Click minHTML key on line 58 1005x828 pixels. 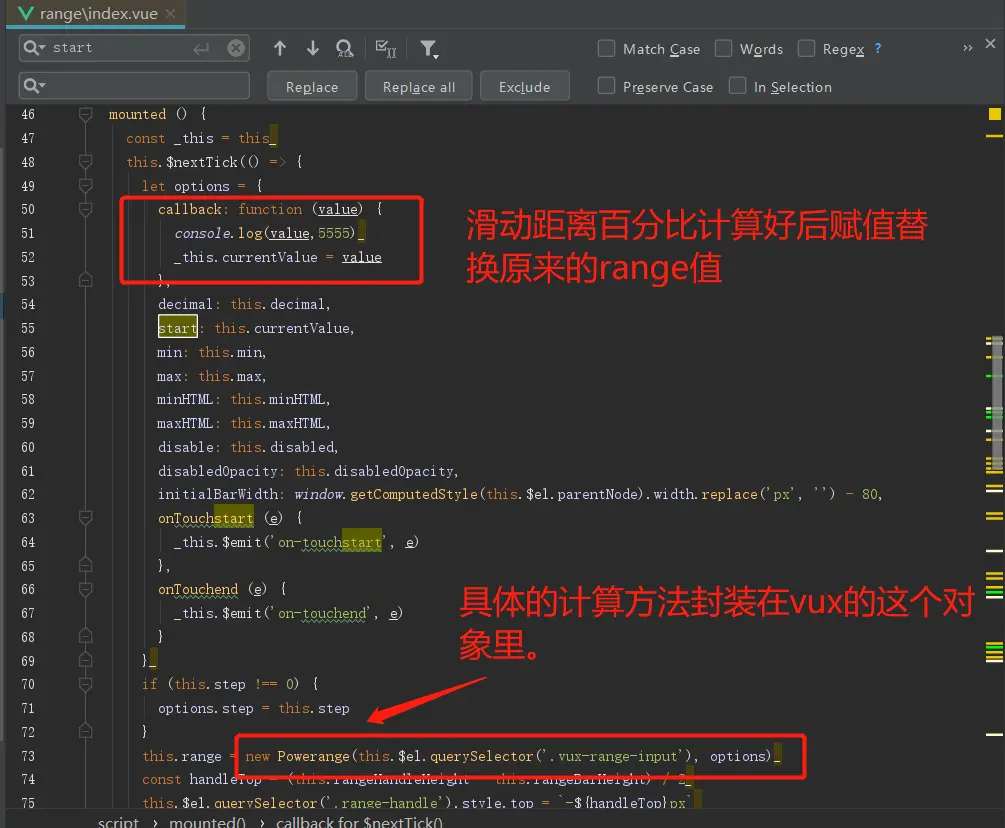(x=185, y=399)
